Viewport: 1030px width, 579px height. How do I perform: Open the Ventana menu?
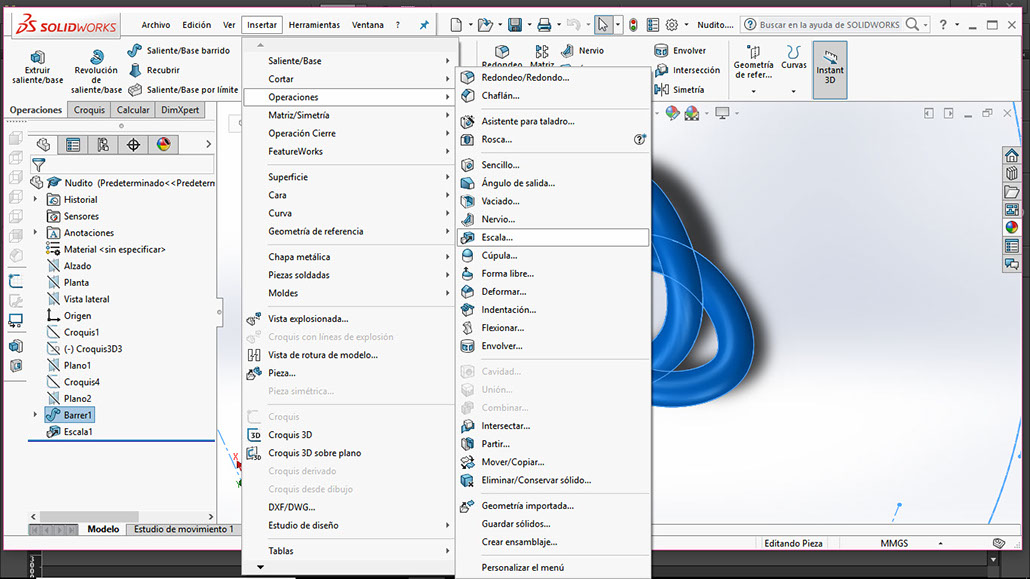367,25
